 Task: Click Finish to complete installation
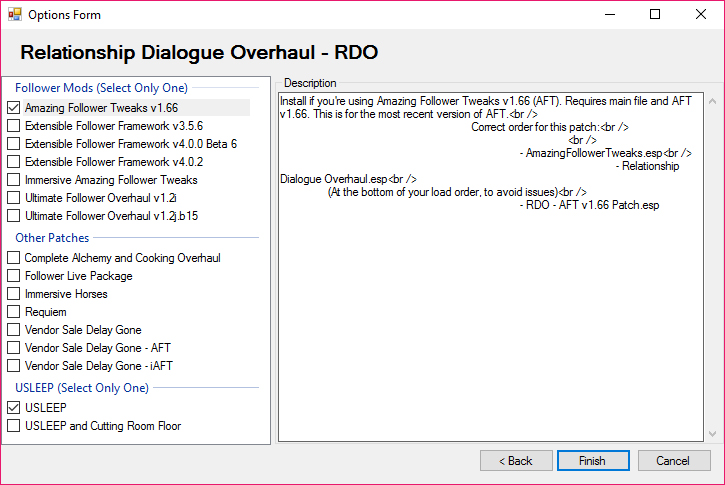coord(593,460)
